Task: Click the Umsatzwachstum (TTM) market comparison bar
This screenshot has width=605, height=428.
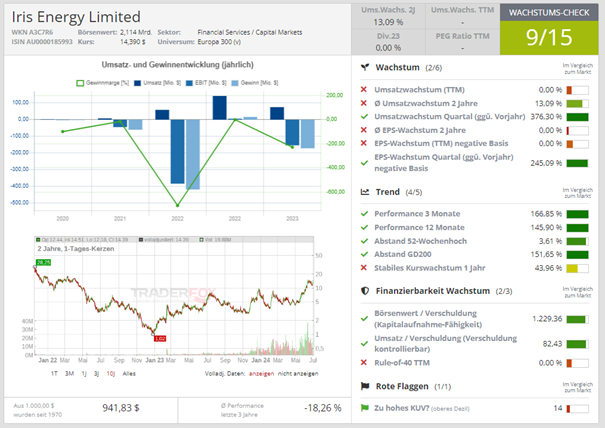Action: click(x=578, y=90)
